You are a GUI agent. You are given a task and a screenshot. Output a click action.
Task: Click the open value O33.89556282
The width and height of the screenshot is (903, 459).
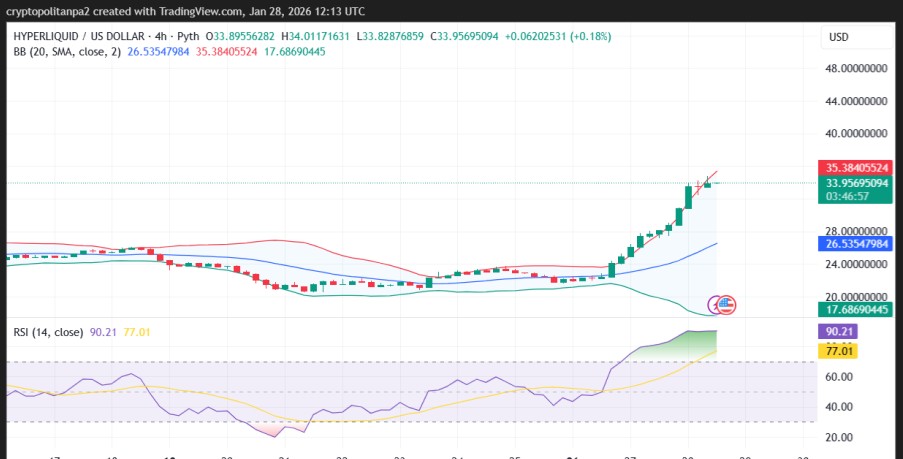pos(240,36)
